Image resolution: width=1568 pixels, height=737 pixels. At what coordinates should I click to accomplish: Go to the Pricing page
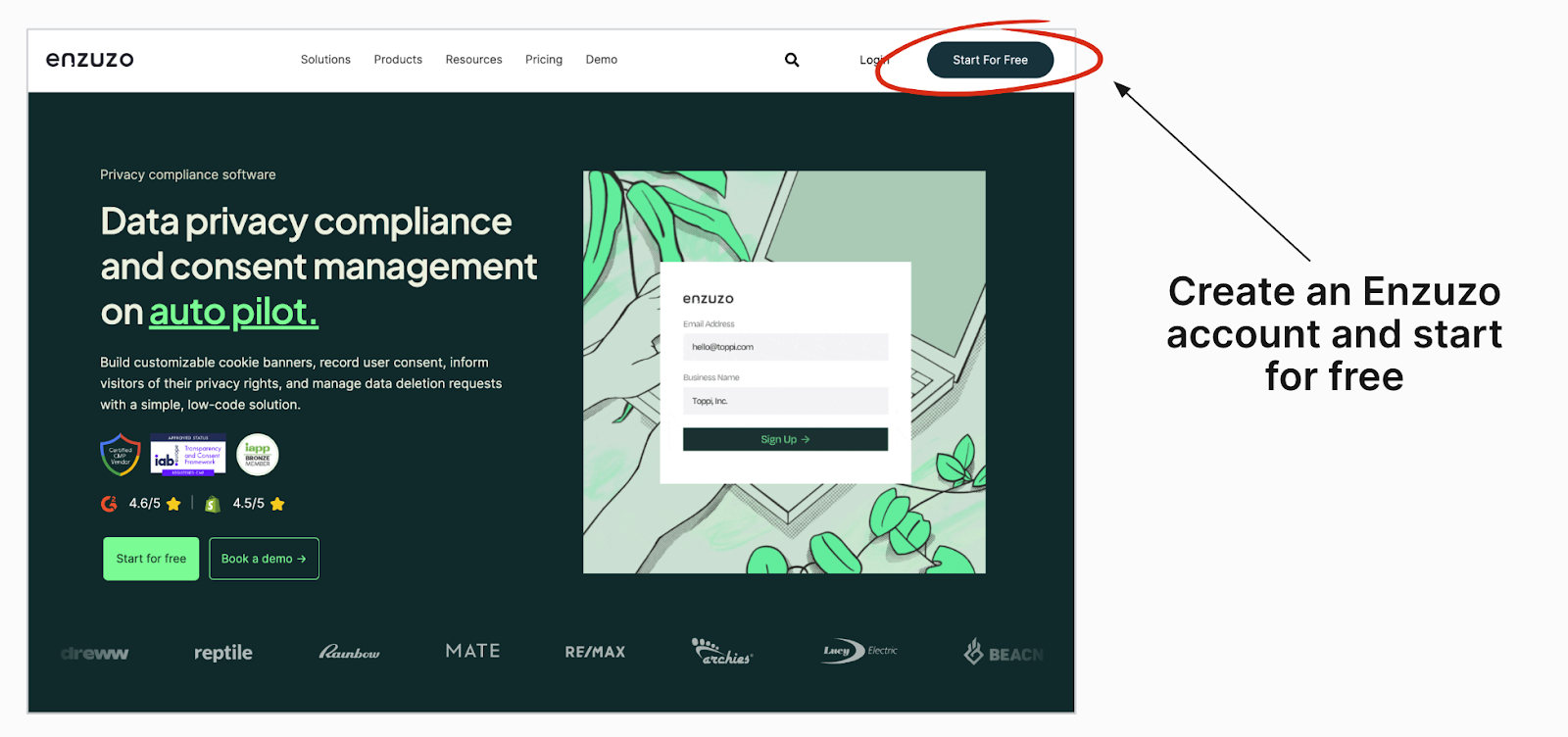[x=544, y=60]
